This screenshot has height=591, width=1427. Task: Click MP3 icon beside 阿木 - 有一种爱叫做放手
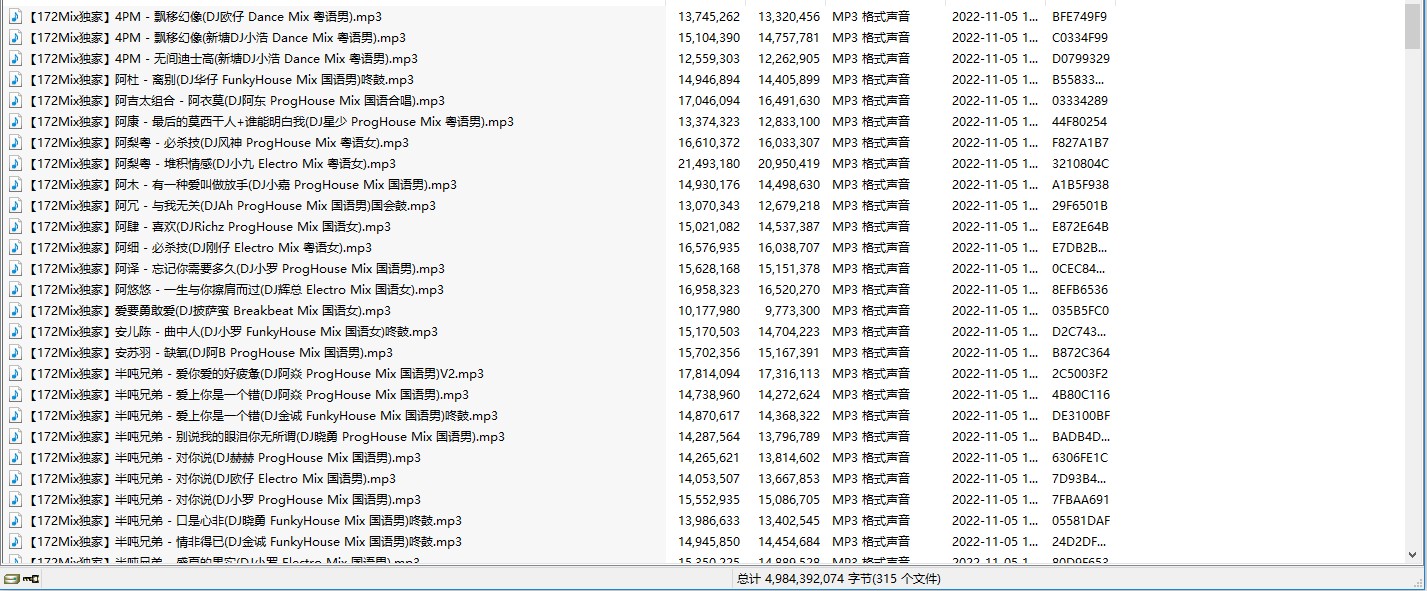tap(15, 185)
